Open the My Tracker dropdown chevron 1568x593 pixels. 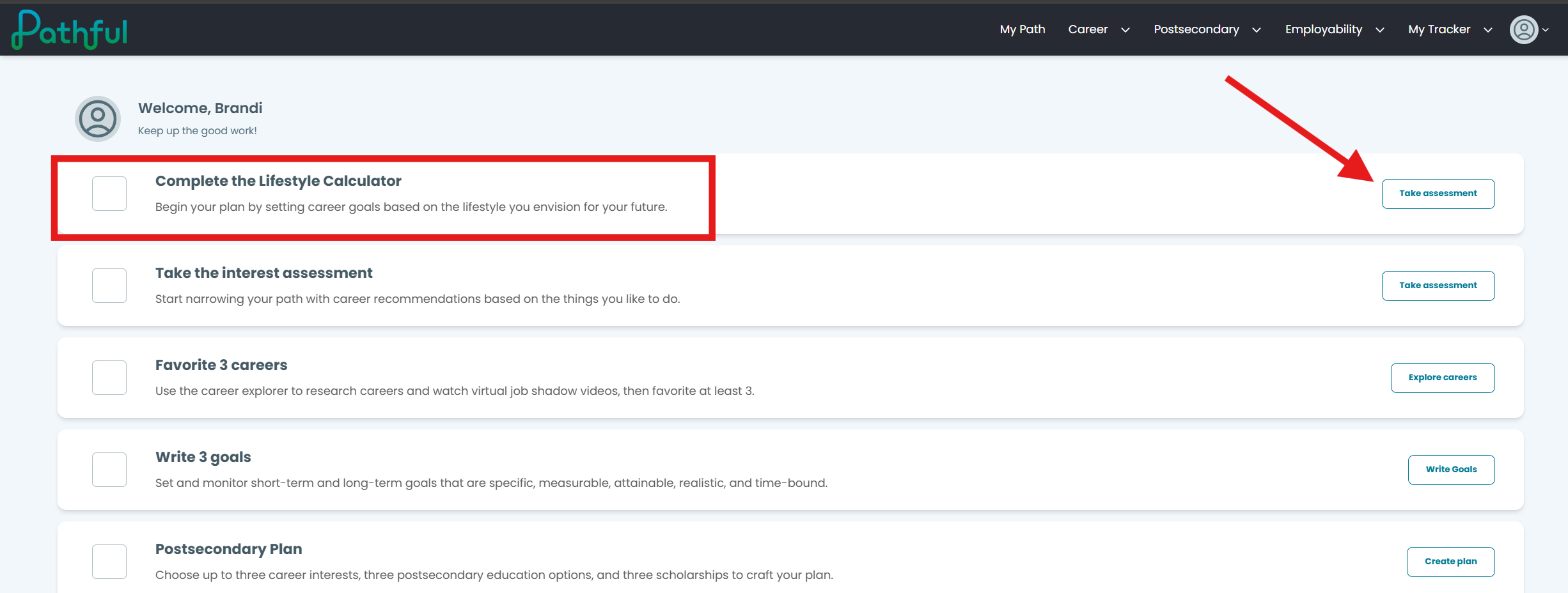pos(1488,30)
